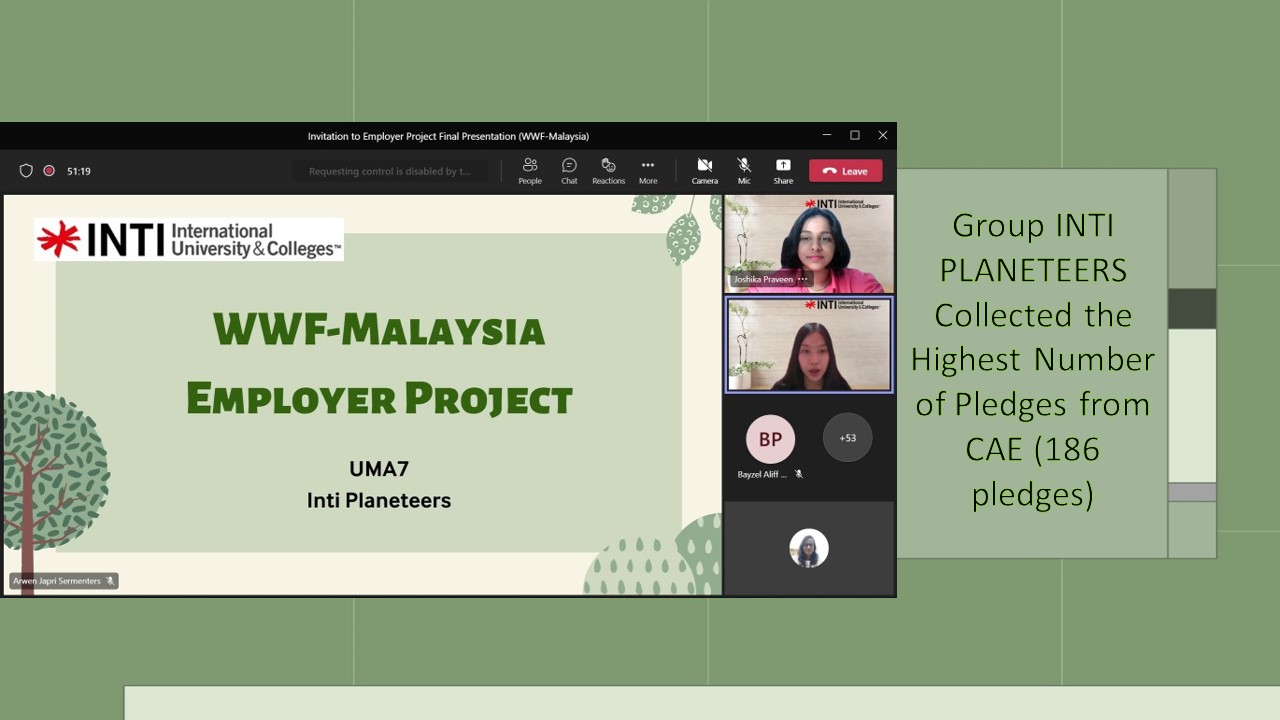Viewport: 1280px width, 720px height.
Task: Click the Share screen button
Action: (x=783, y=171)
